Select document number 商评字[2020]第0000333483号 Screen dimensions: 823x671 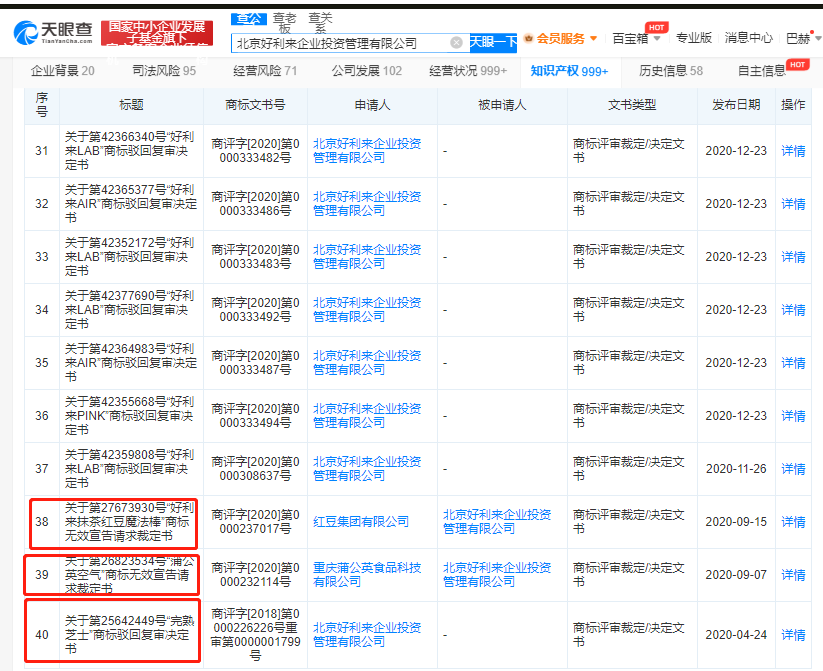coord(255,257)
